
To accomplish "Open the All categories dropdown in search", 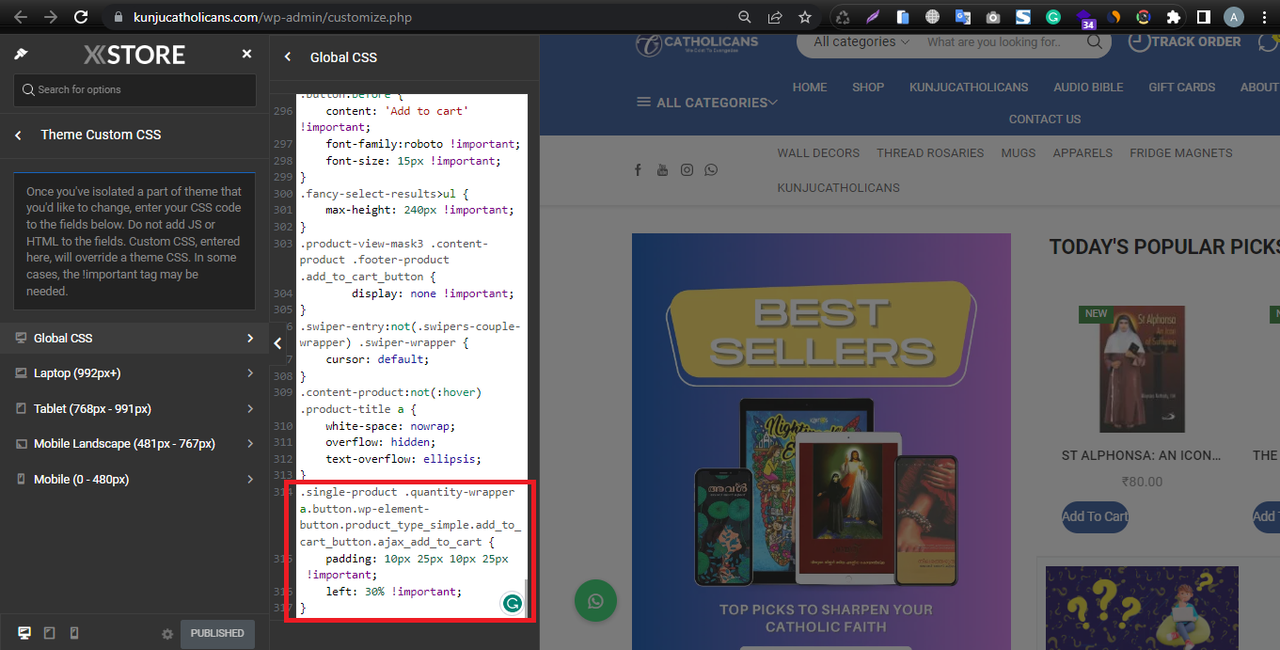I will (x=861, y=42).
